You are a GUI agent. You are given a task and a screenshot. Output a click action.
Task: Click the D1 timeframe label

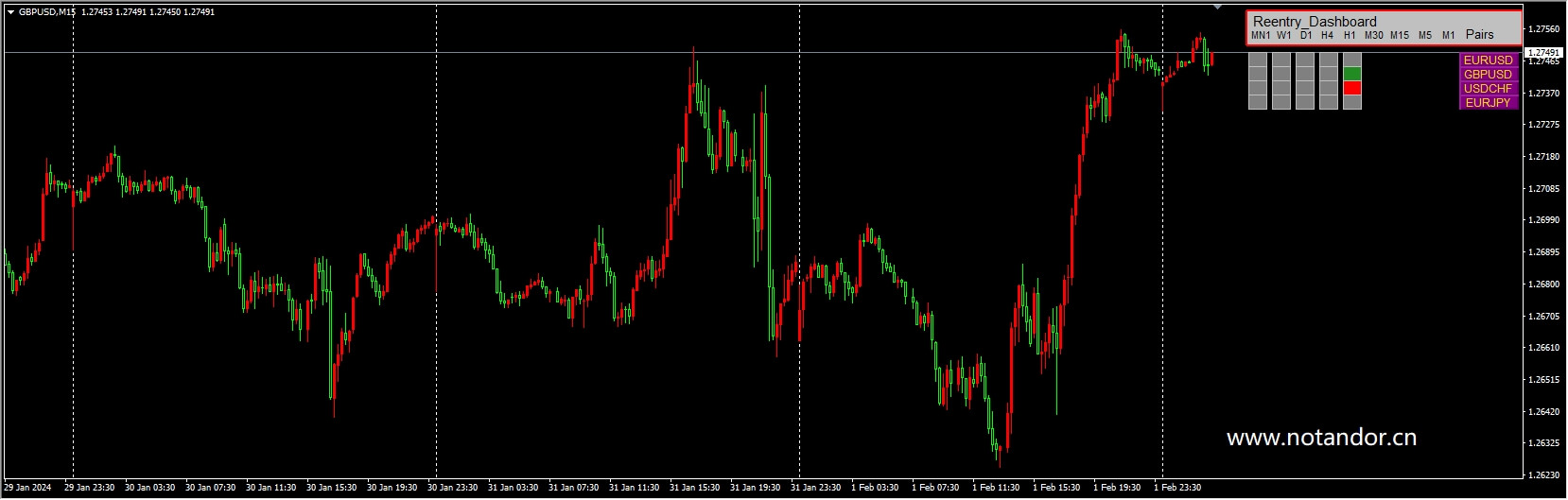(x=1306, y=35)
